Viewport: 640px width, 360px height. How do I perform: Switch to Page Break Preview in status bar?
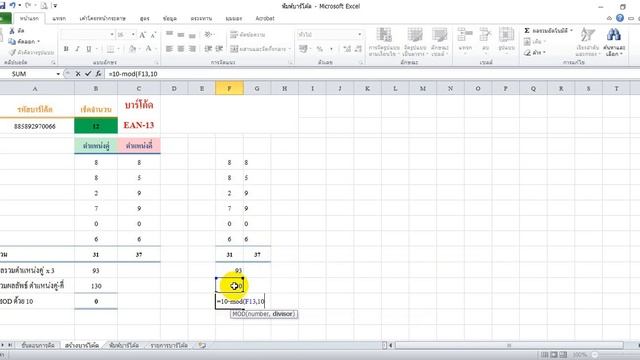tap(562, 355)
